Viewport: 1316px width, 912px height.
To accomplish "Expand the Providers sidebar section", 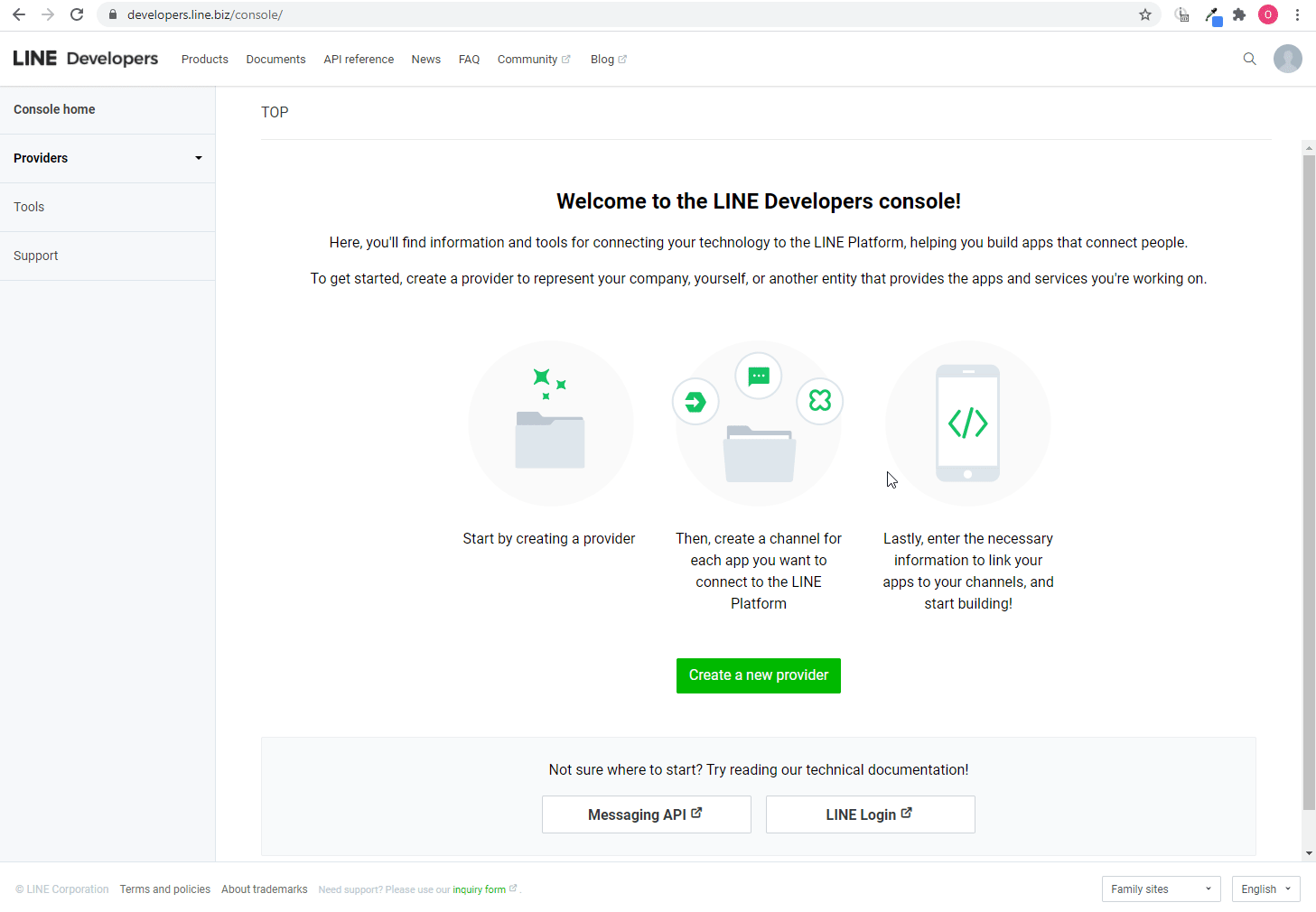I will coord(107,158).
